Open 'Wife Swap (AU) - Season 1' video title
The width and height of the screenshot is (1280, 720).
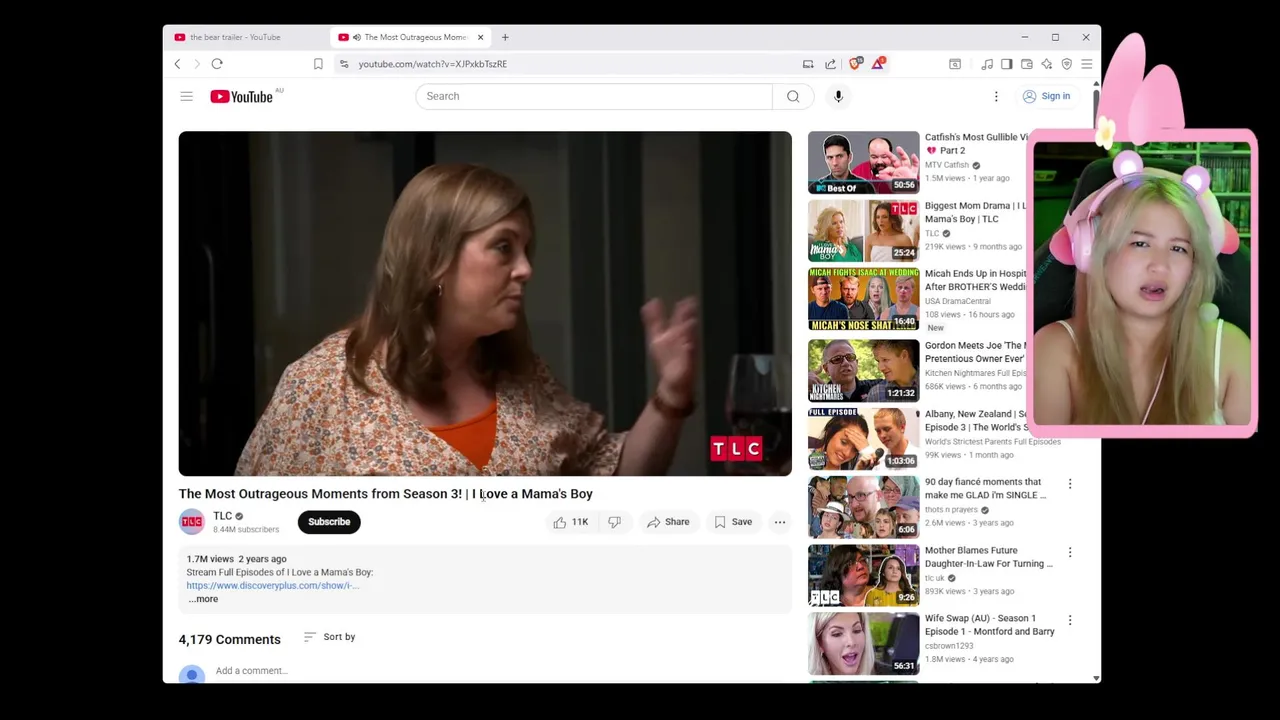[989, 625]
